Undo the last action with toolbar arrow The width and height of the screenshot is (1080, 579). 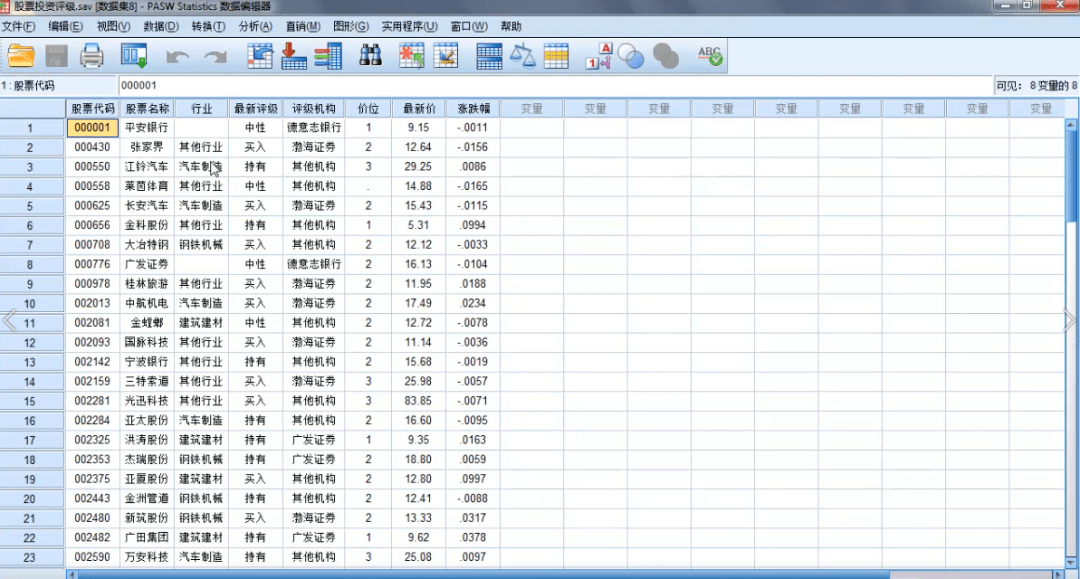tap(178, 57)
